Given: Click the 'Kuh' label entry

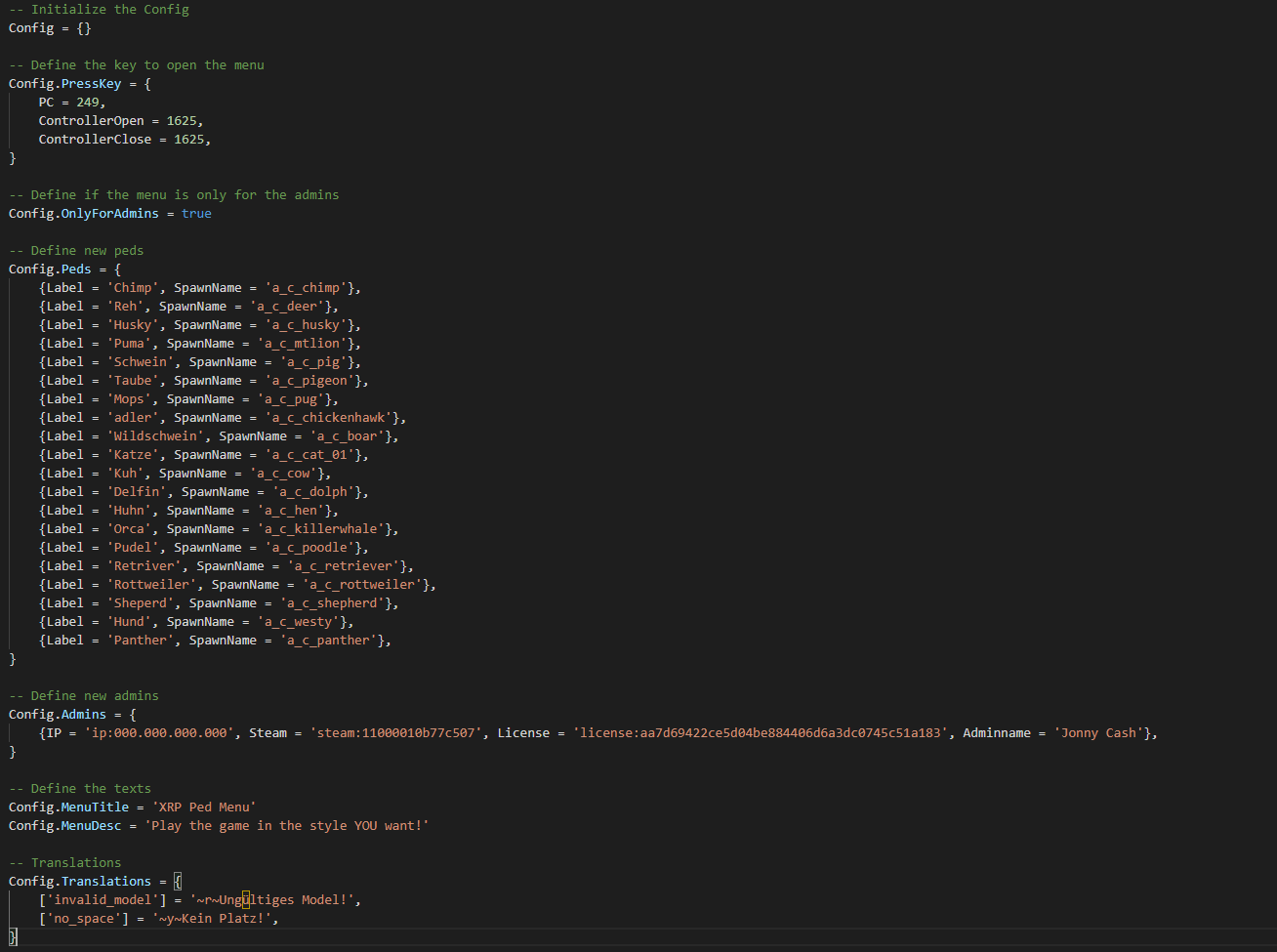Looking at the screenshot, I should point(125,473).
